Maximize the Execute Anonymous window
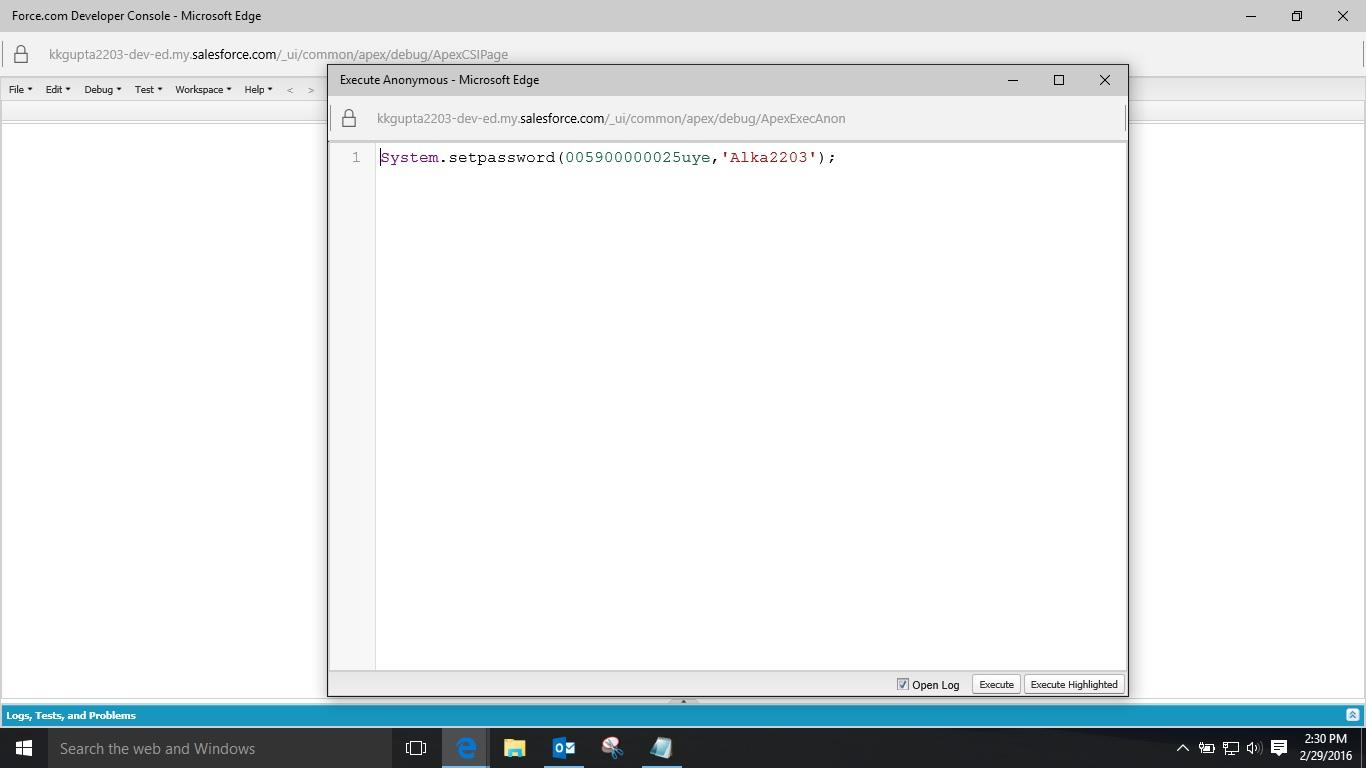Viewport: 1366px width, 768px height. pos(1059,80)
